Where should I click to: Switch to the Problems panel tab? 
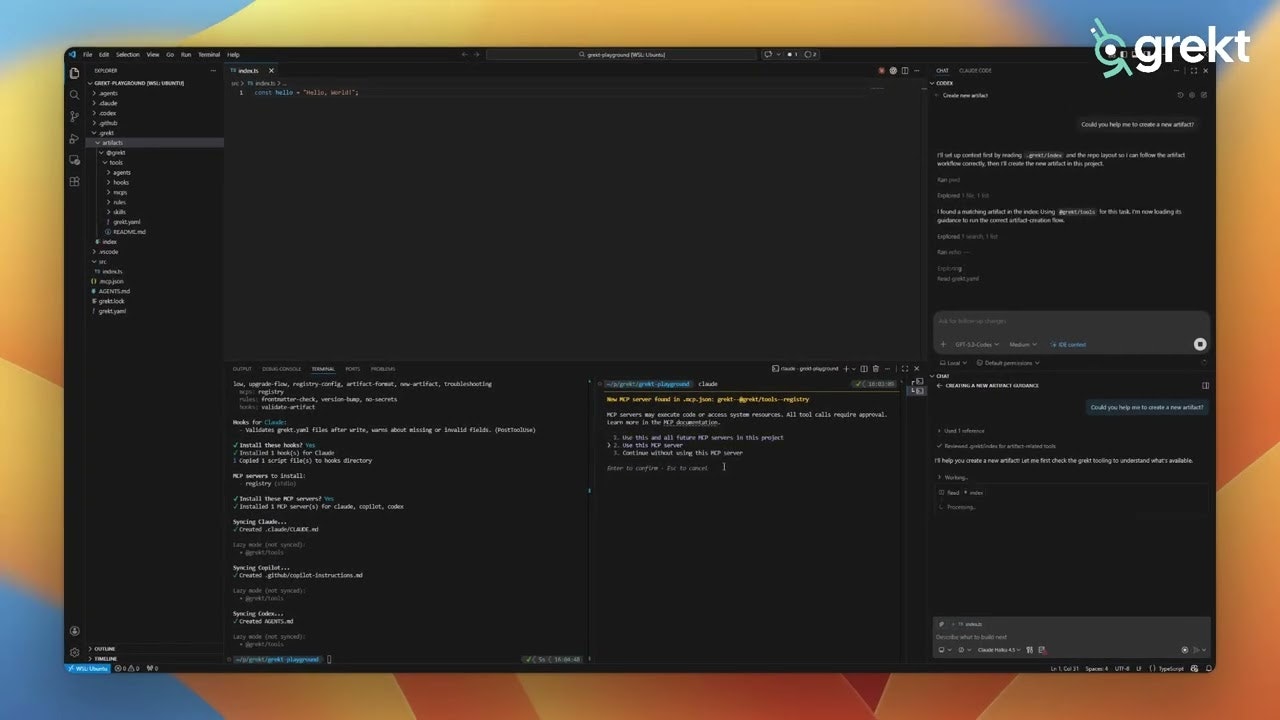(x=383, y=369)
